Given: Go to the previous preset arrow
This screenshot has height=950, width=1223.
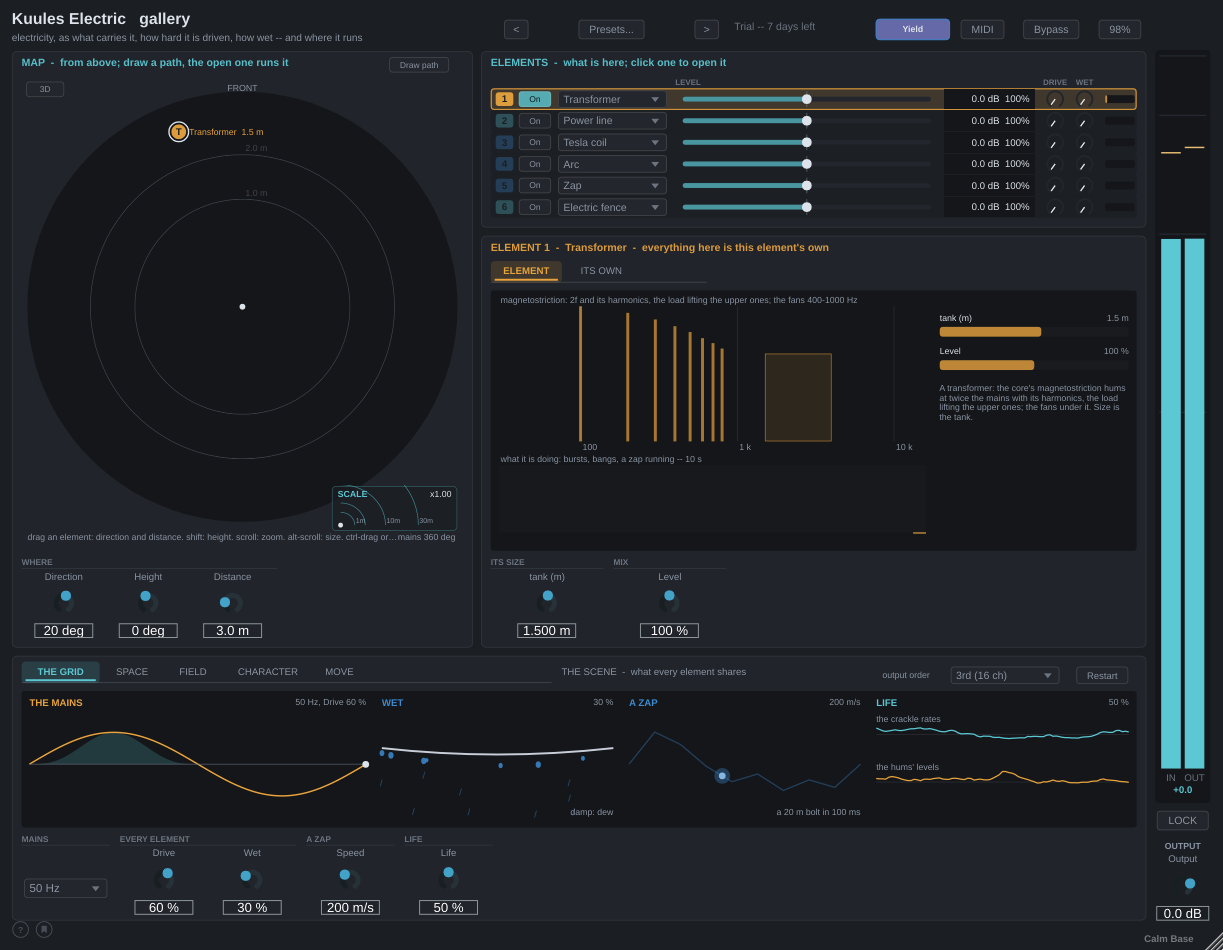Looking at the screenshot, I should tap(516, 29).
